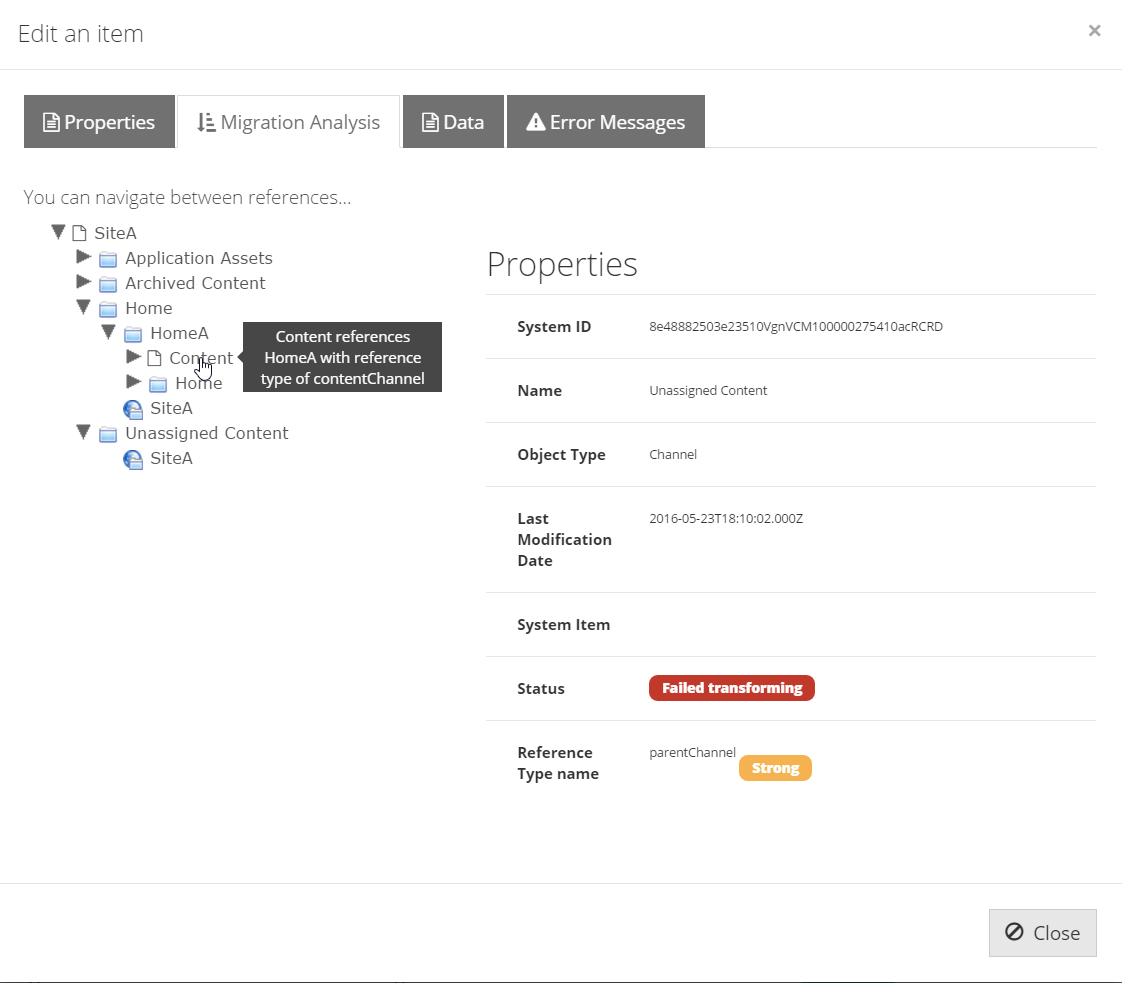Image resolution: width=1122 pixels, height=983 pixels.
Task: Click the Archived Content folder icon
Action: (108, 284)
